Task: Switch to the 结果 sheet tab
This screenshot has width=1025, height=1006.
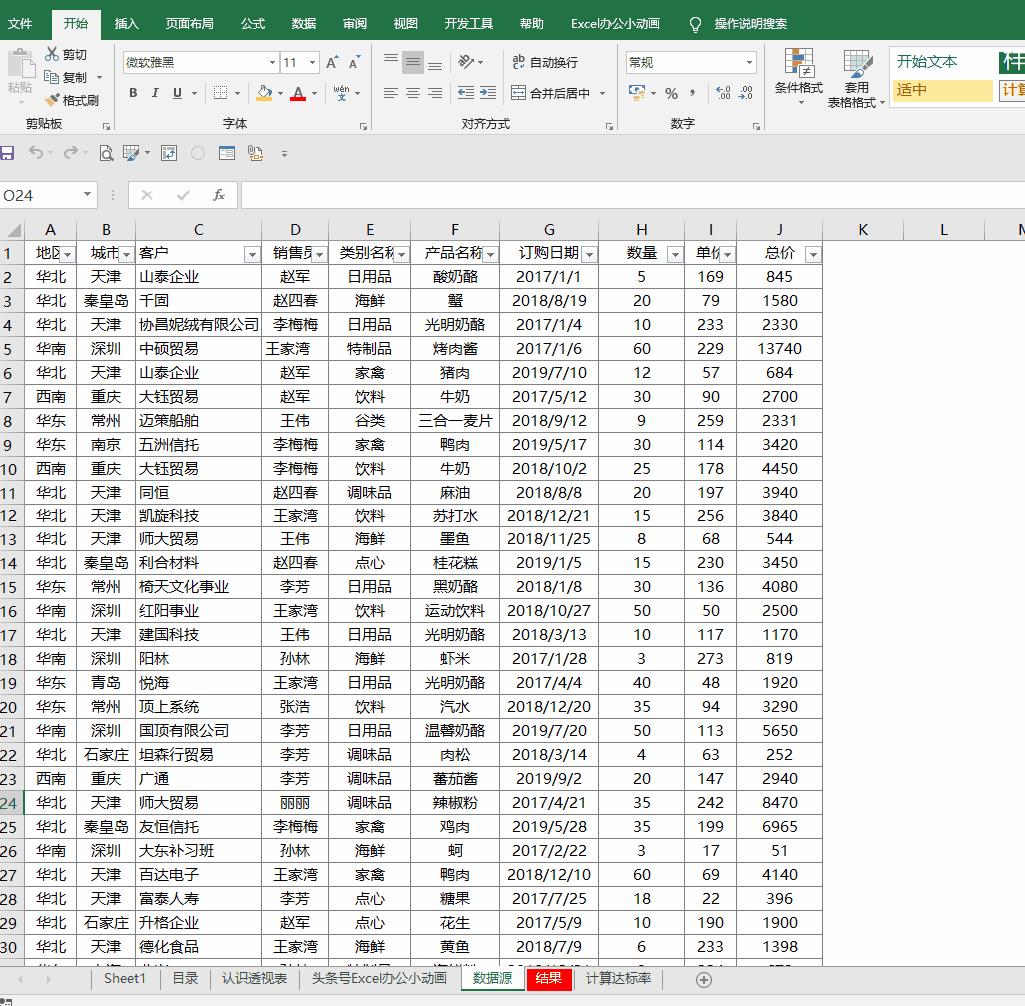Action: coord(548,978)
